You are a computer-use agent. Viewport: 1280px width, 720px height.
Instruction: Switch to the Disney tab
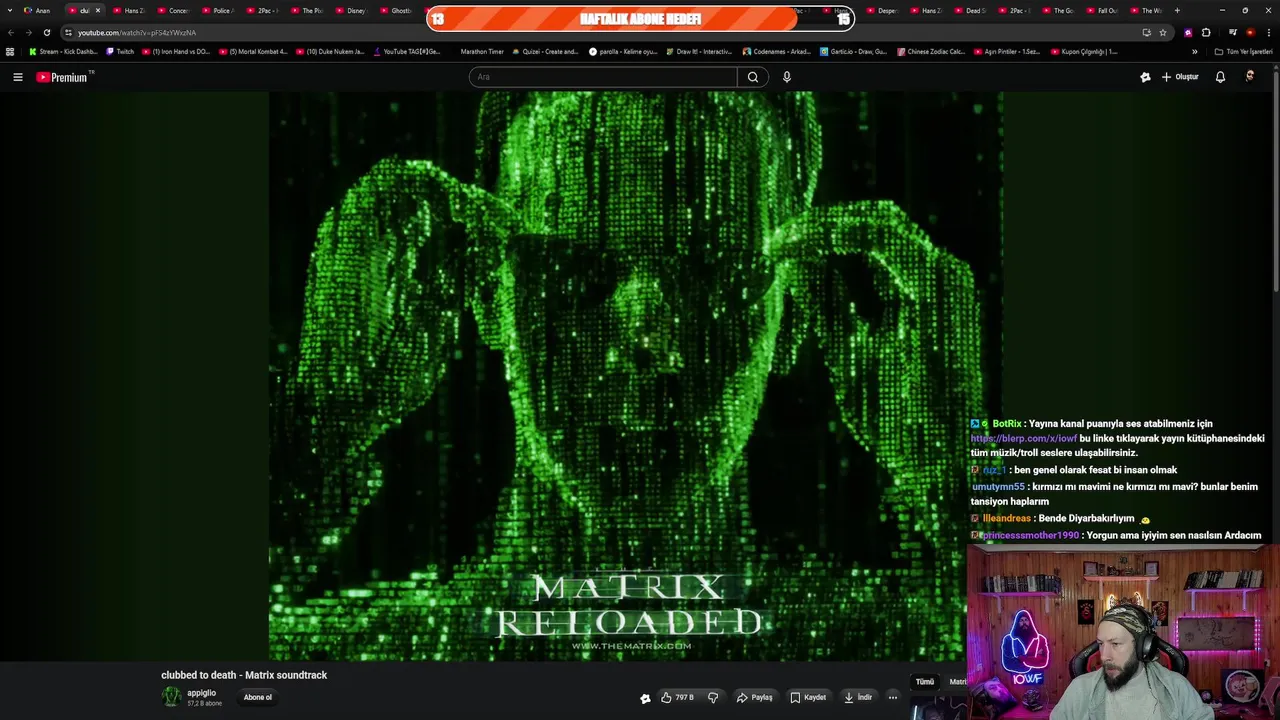pyautogui.click(x=351, y=10)
